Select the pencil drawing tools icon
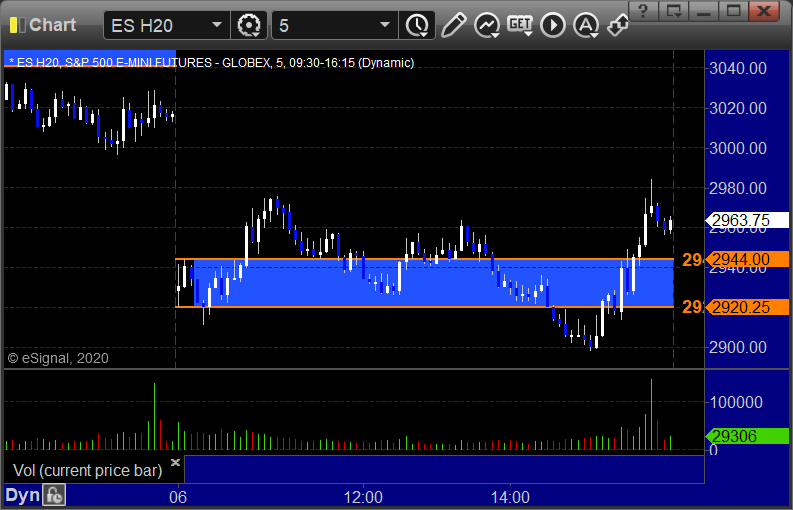Image resolution: width=793 pixels, height=510 pixels. (453, 25)
